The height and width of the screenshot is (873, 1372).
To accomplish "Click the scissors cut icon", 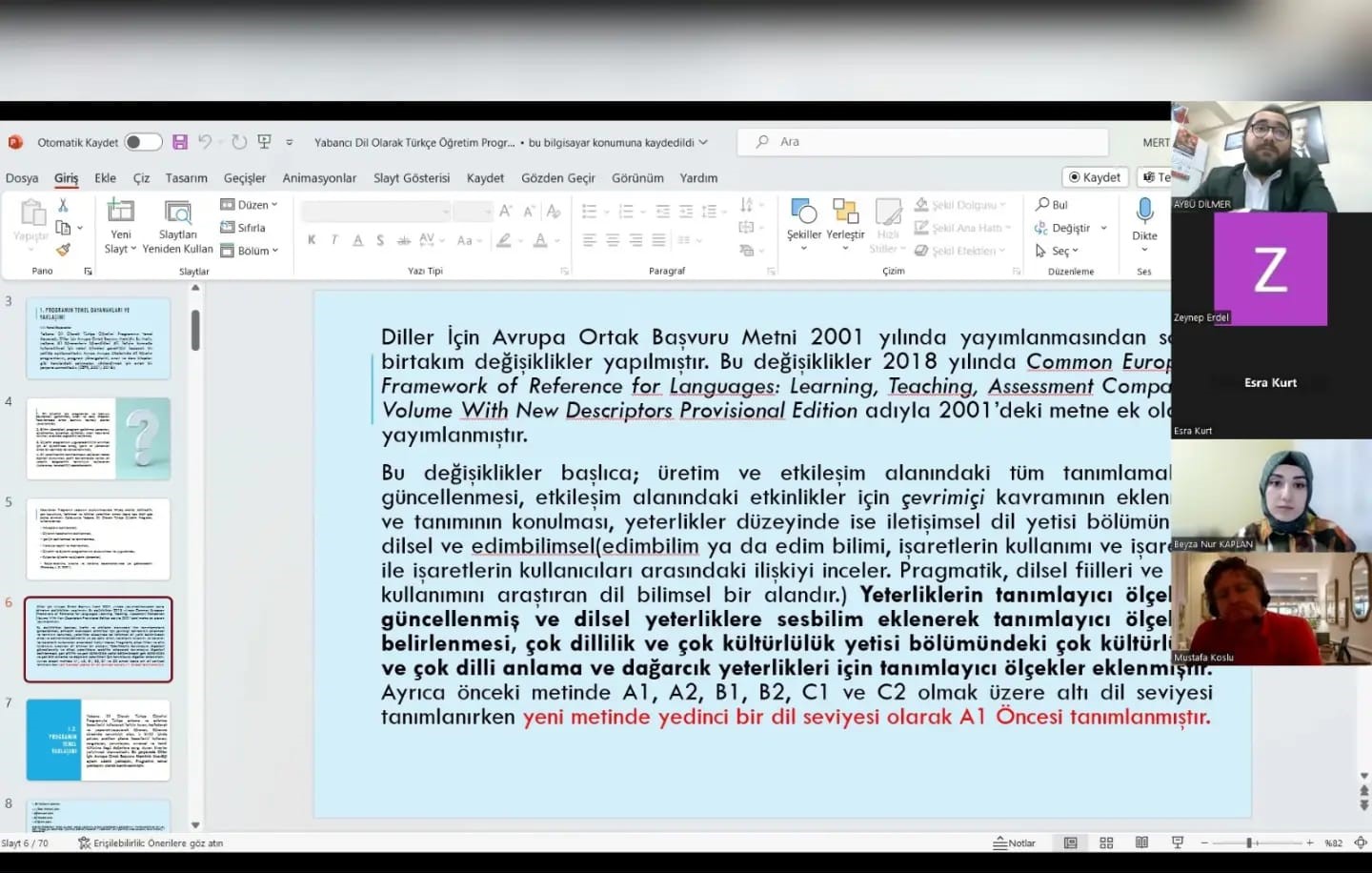I will point(63,205).
